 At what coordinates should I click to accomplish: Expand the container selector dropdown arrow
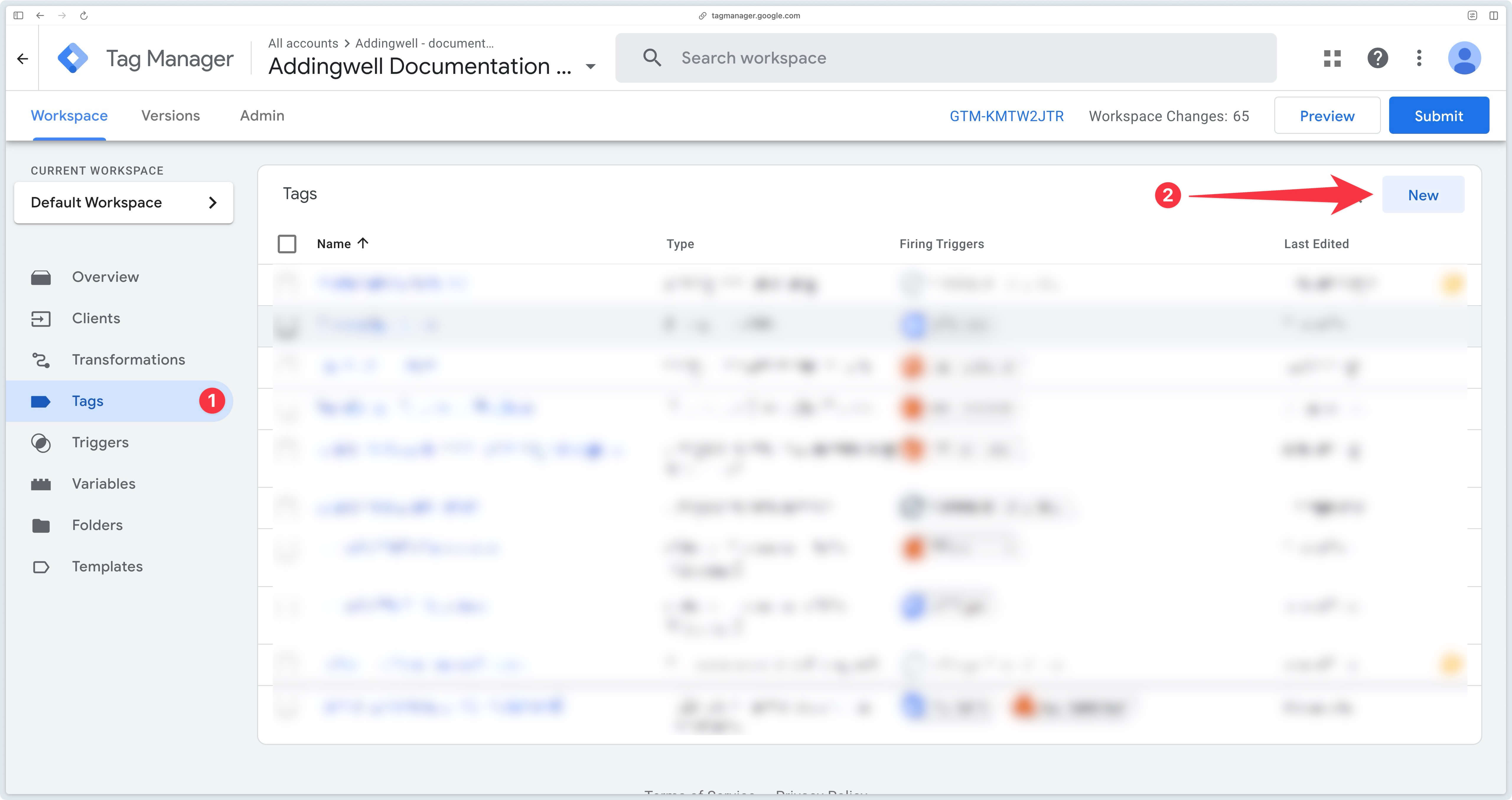tap(591, 66)
